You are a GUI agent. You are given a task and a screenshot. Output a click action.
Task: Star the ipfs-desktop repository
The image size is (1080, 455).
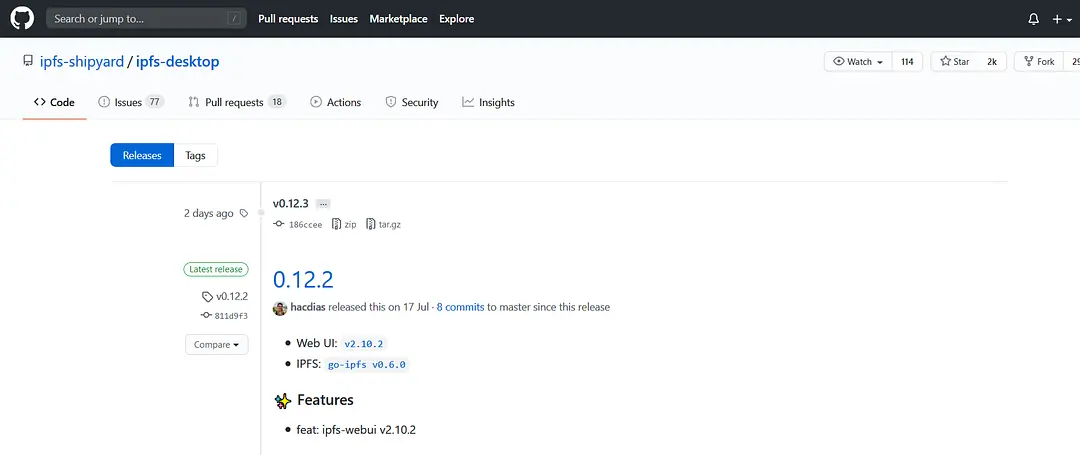(x=954, y=62)
